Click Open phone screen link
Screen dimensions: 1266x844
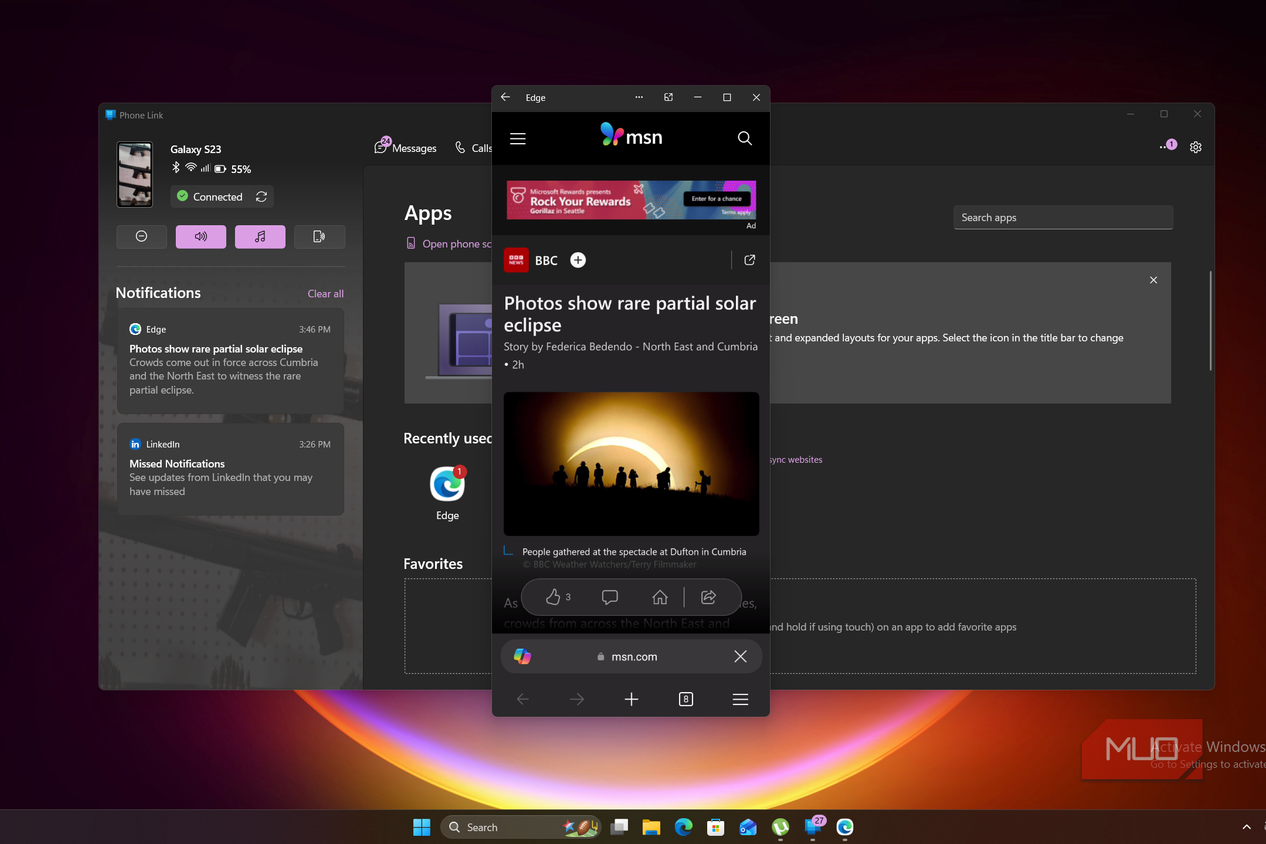[x=449, y=244]
